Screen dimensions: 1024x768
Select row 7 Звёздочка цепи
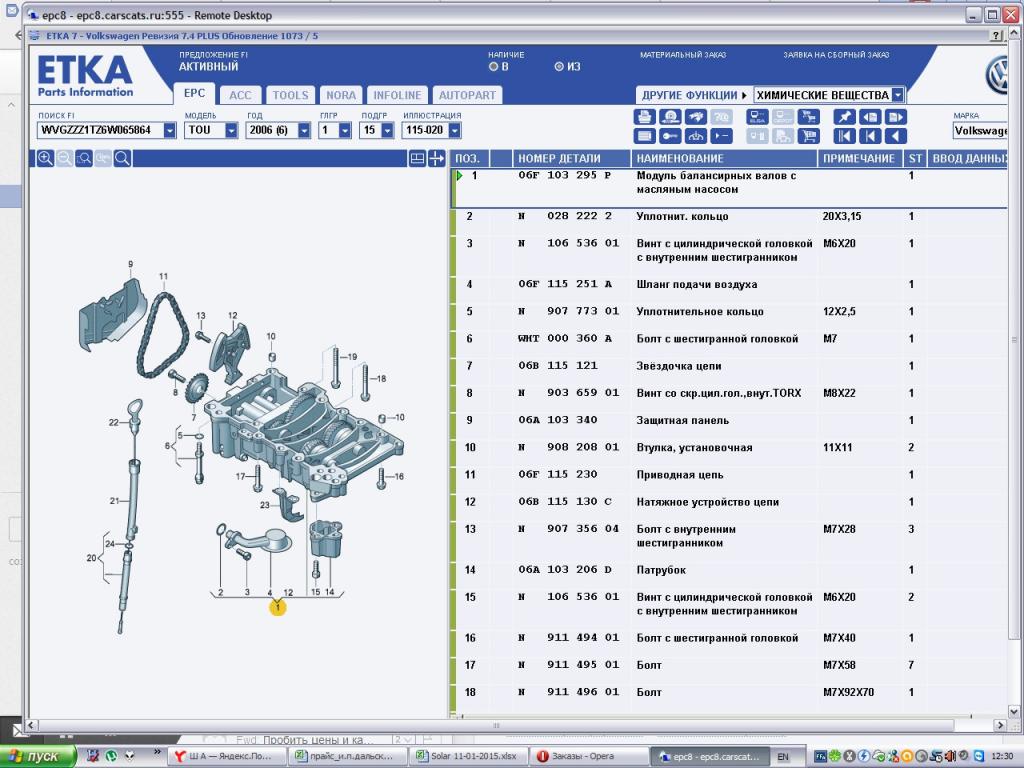pyautogui.click(x=728, y=366)
